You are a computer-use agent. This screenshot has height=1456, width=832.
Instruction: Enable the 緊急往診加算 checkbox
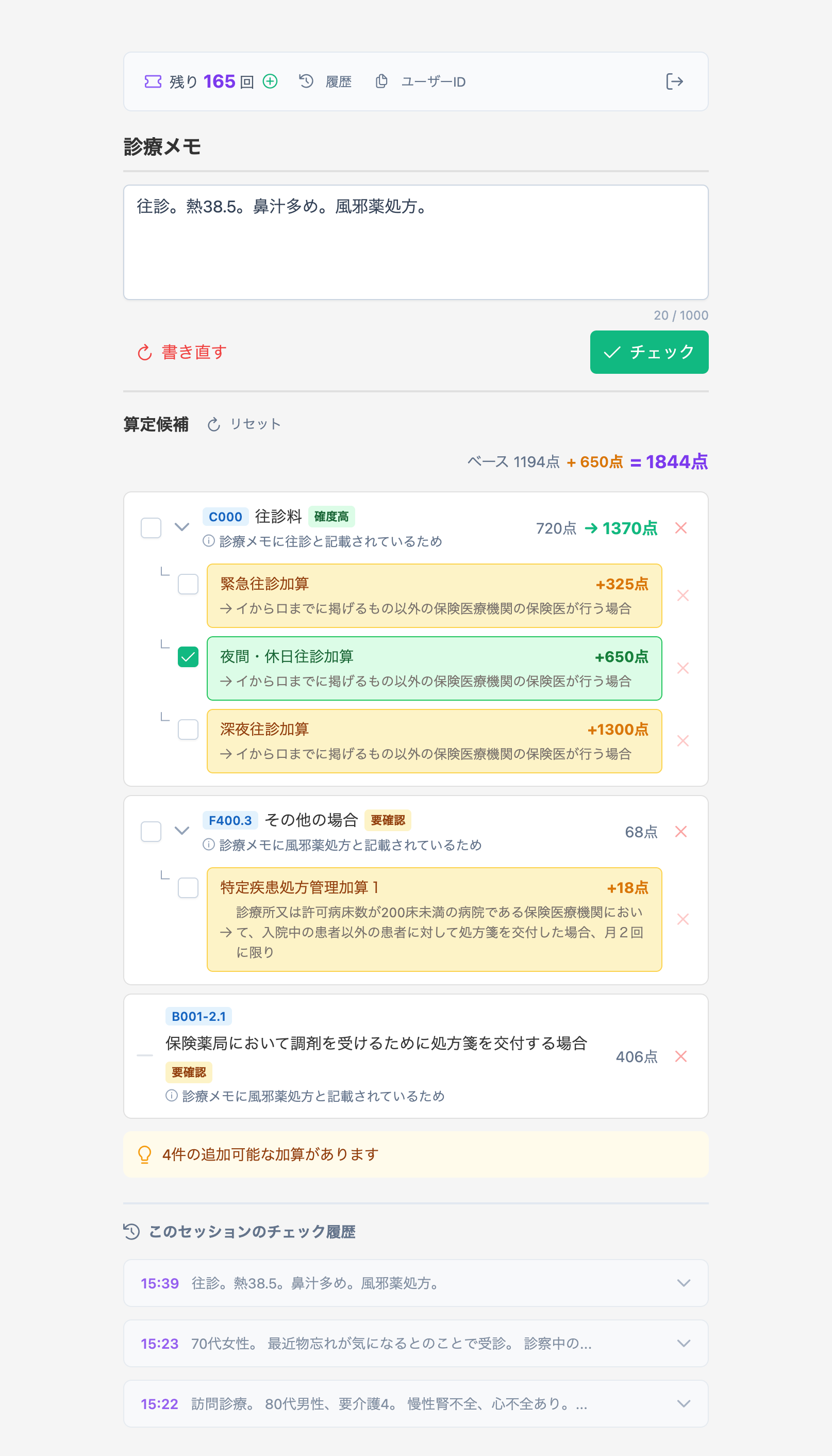tap(188, 585)
